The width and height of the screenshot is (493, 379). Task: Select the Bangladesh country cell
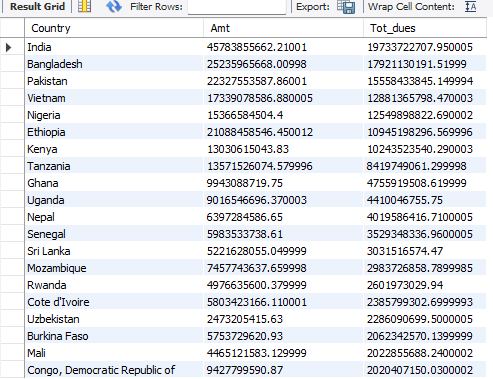pyautogui.click(x=114, y=64)
